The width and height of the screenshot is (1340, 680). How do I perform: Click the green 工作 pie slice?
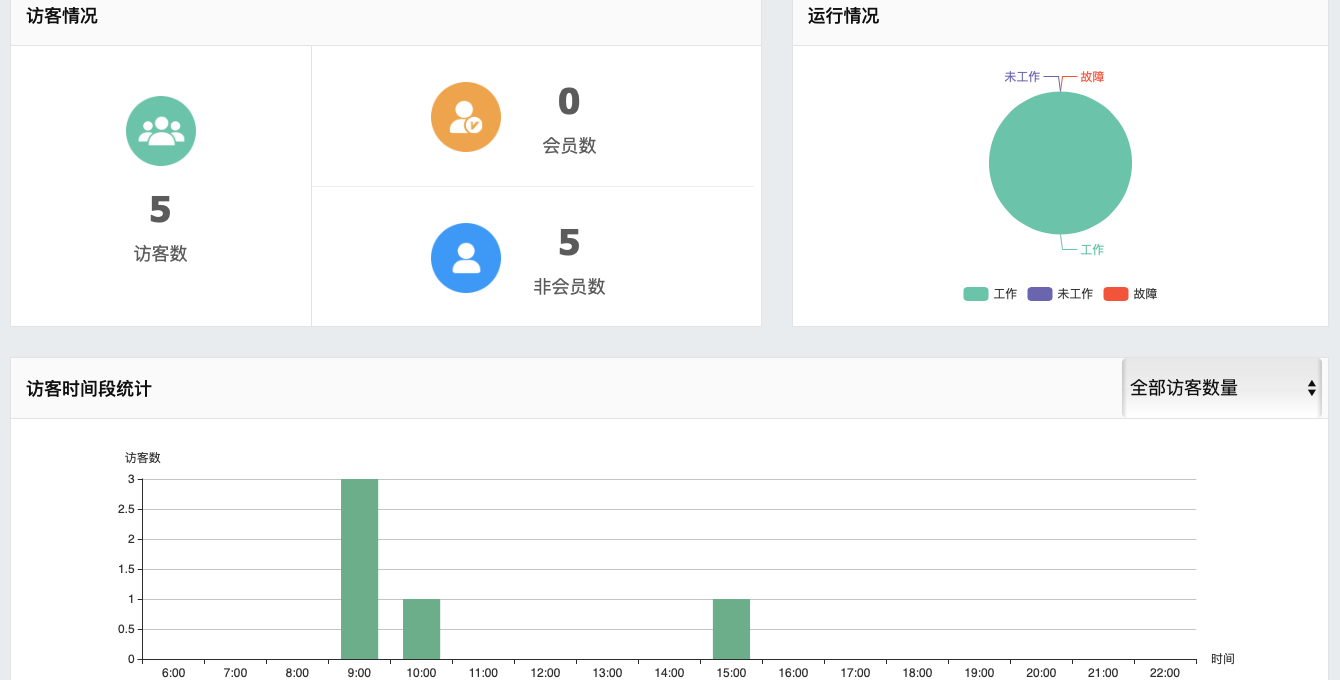click(1060, 164)
